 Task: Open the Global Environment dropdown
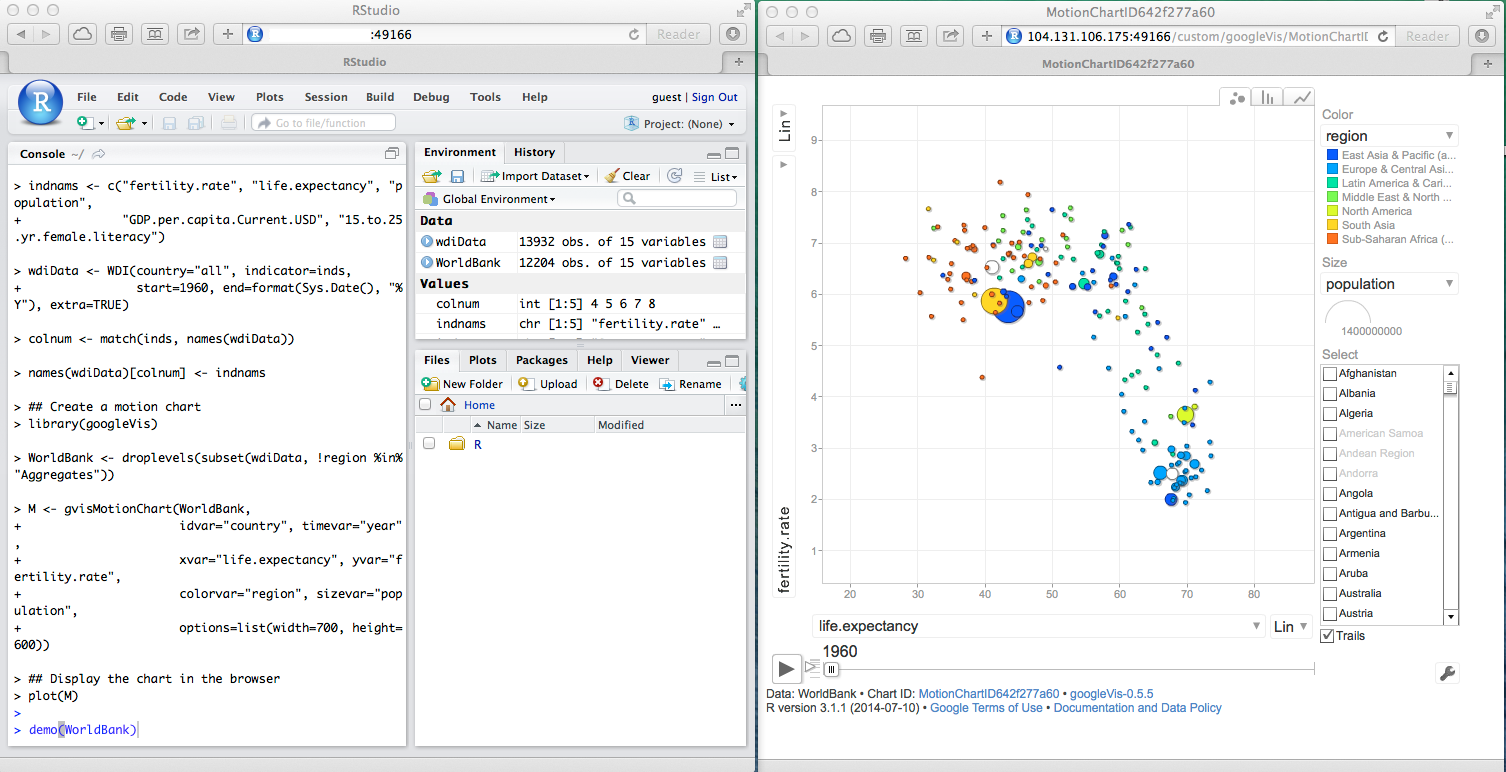pos(490,199)
